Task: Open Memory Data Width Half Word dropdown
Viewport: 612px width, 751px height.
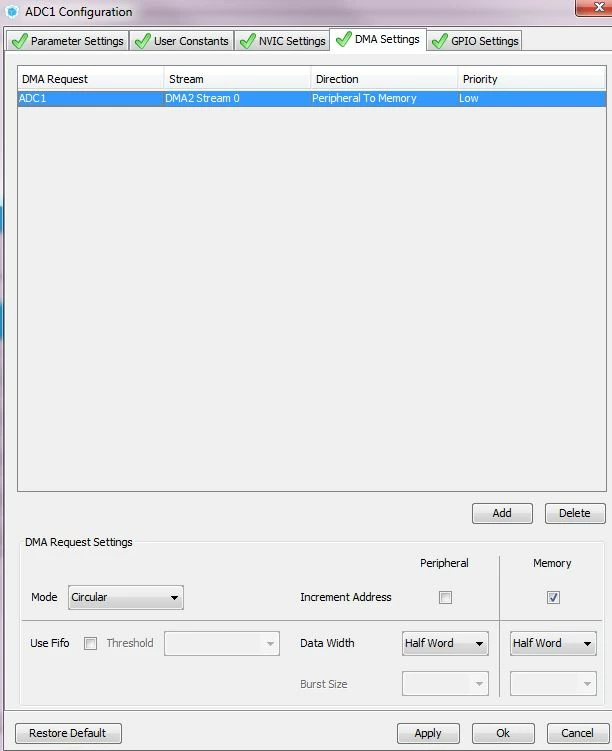Action: [x=553, y=643]
